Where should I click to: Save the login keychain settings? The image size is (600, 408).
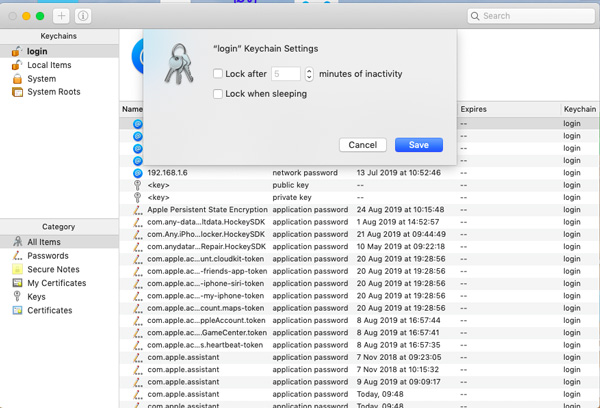(419, 145)
